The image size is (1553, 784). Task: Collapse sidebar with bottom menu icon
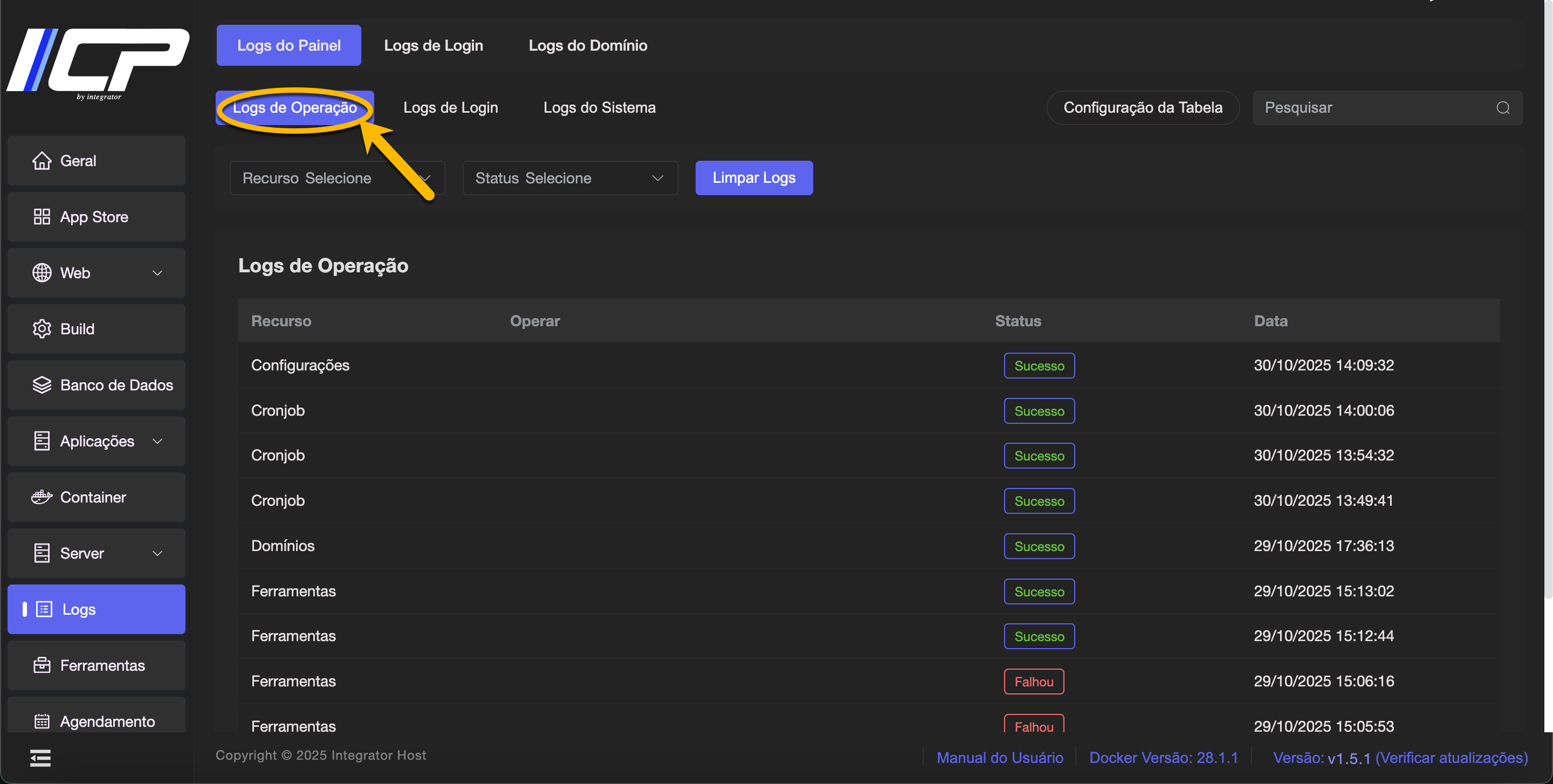pos(40,758)
